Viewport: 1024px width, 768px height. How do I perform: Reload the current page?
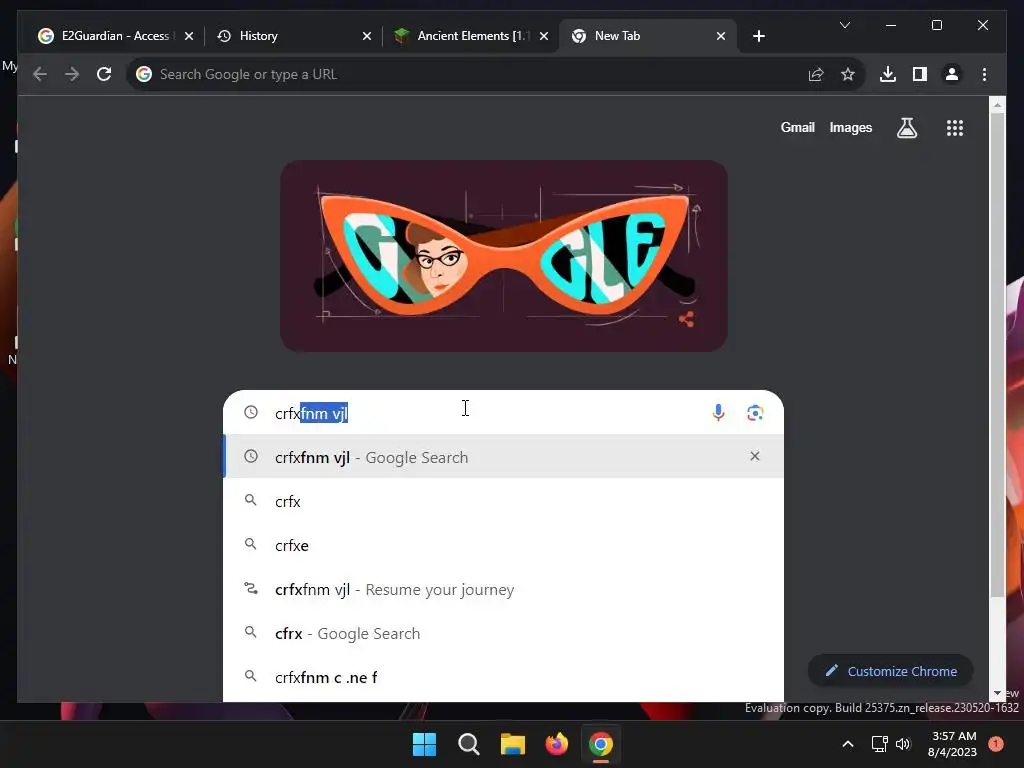point(104,74)
